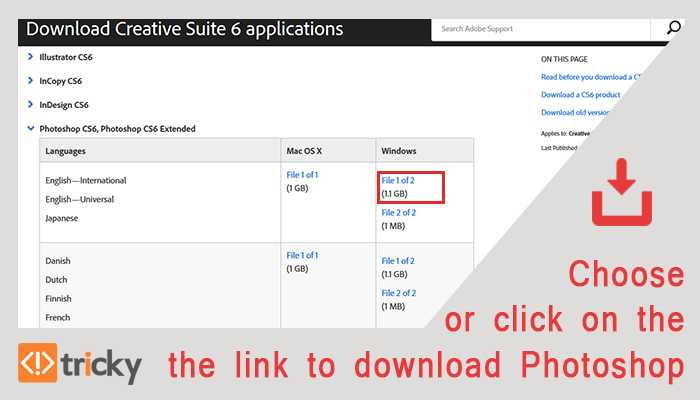700x400 pixels.
Task: Download Windows File 1 of 2 for Danish row
Action: point(398,261)
